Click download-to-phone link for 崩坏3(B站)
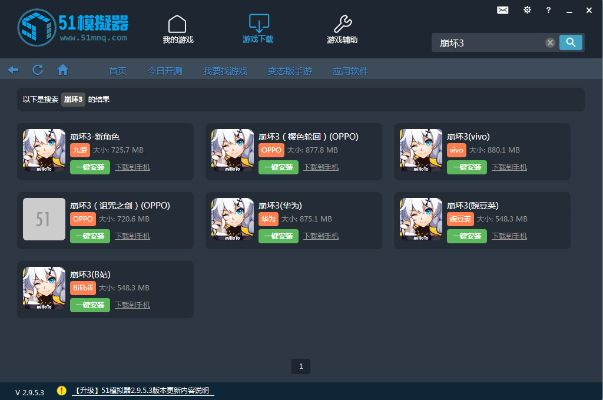603x400 pixels. point(133,305)
